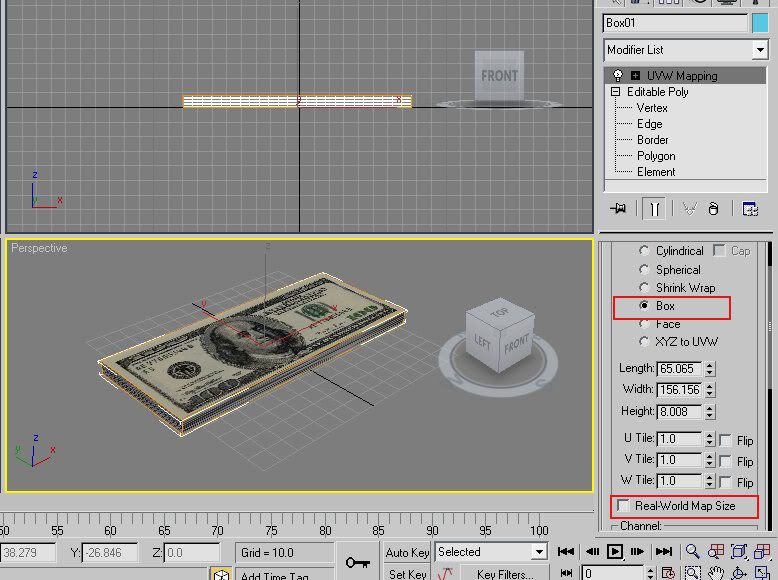Click the cube icon beside Add Time Tag
The image size is (778, 580).
[x=221, y=574]
